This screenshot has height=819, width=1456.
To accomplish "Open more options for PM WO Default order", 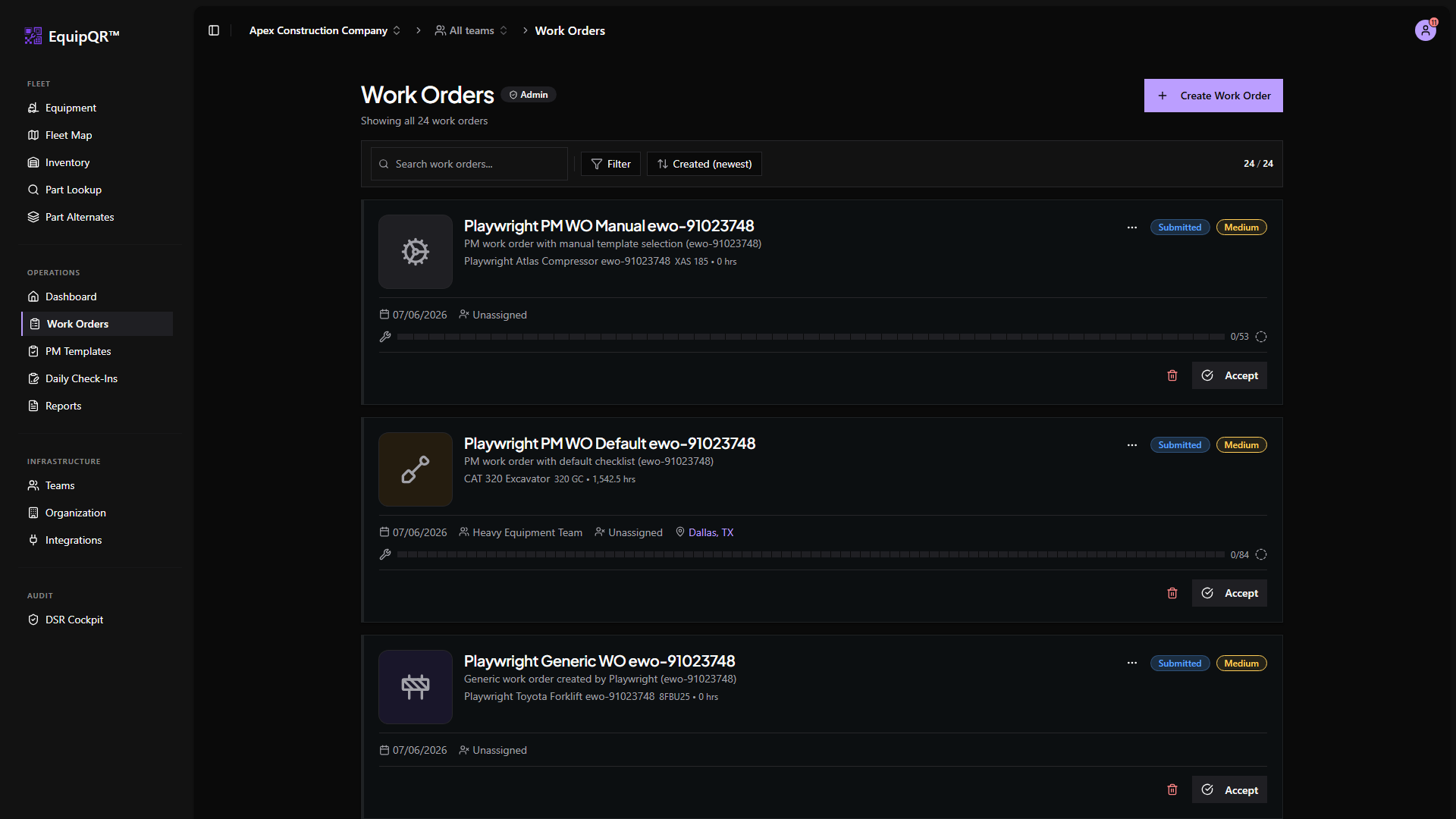I will (1132, 445).
